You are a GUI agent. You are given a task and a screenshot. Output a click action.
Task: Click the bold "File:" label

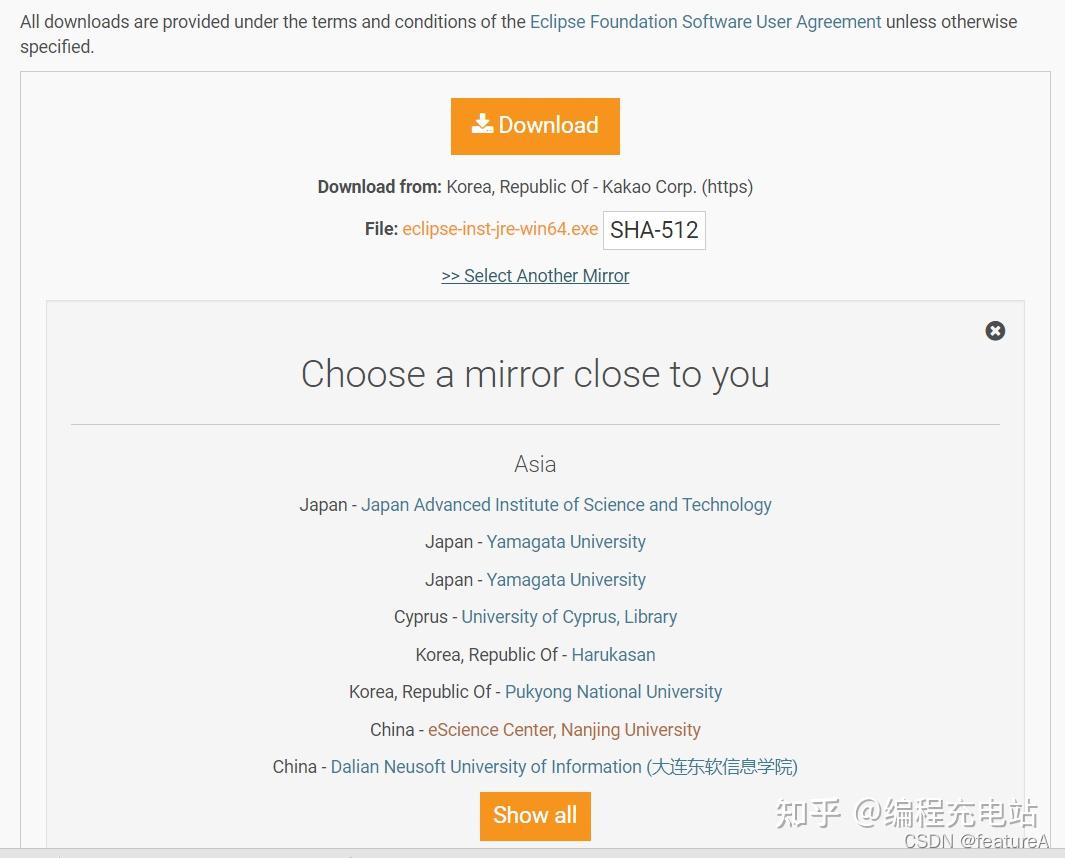[381, 229]
